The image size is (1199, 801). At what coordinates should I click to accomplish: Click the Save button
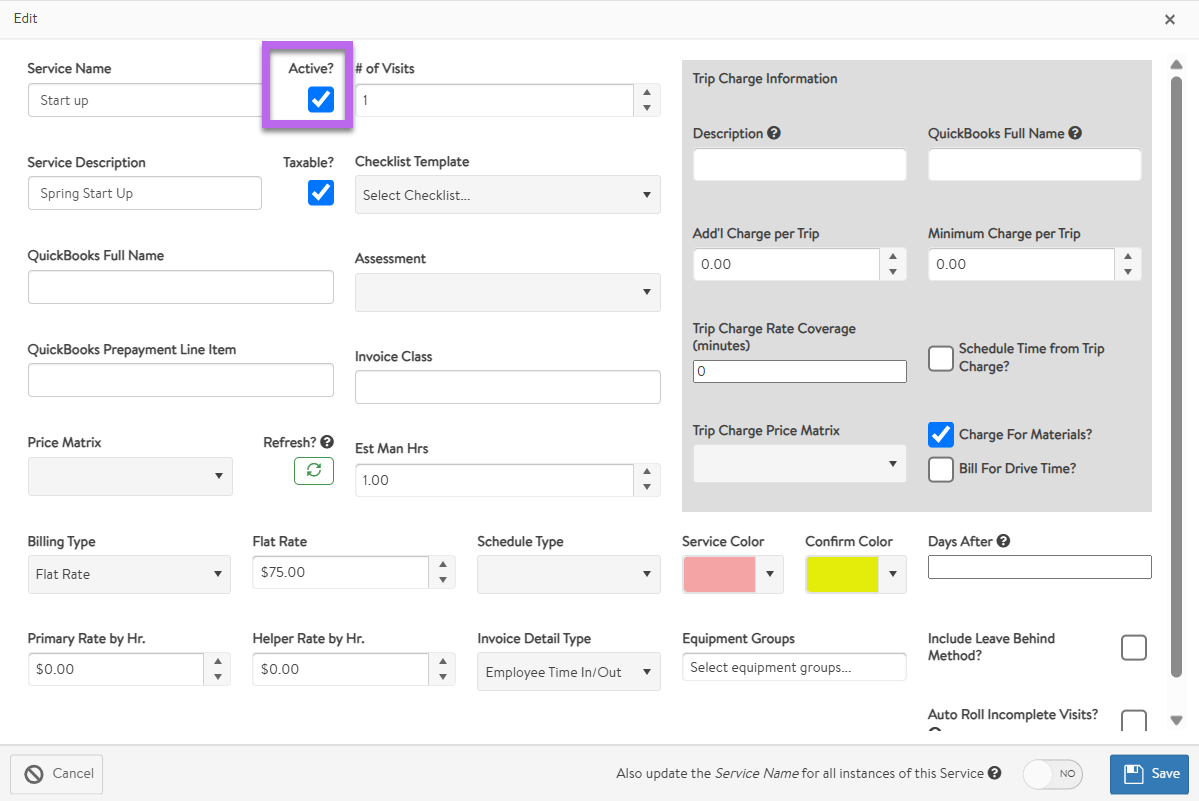pyautogui.click(x=1149, y=773)
